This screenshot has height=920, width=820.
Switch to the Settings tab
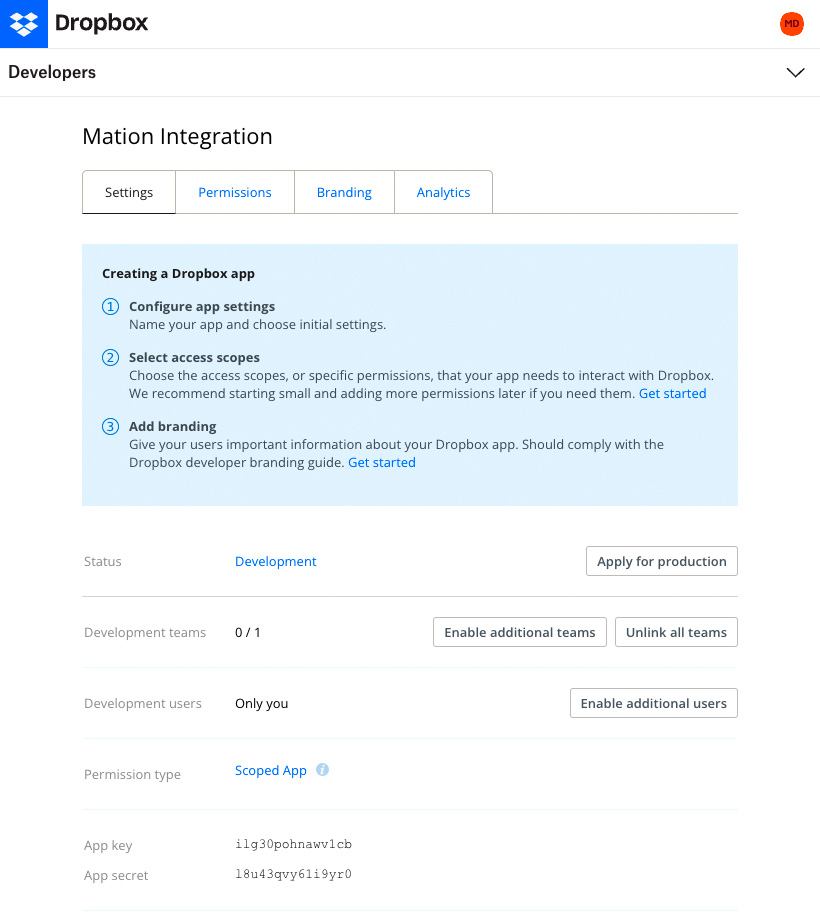click(x=128, y=192)
